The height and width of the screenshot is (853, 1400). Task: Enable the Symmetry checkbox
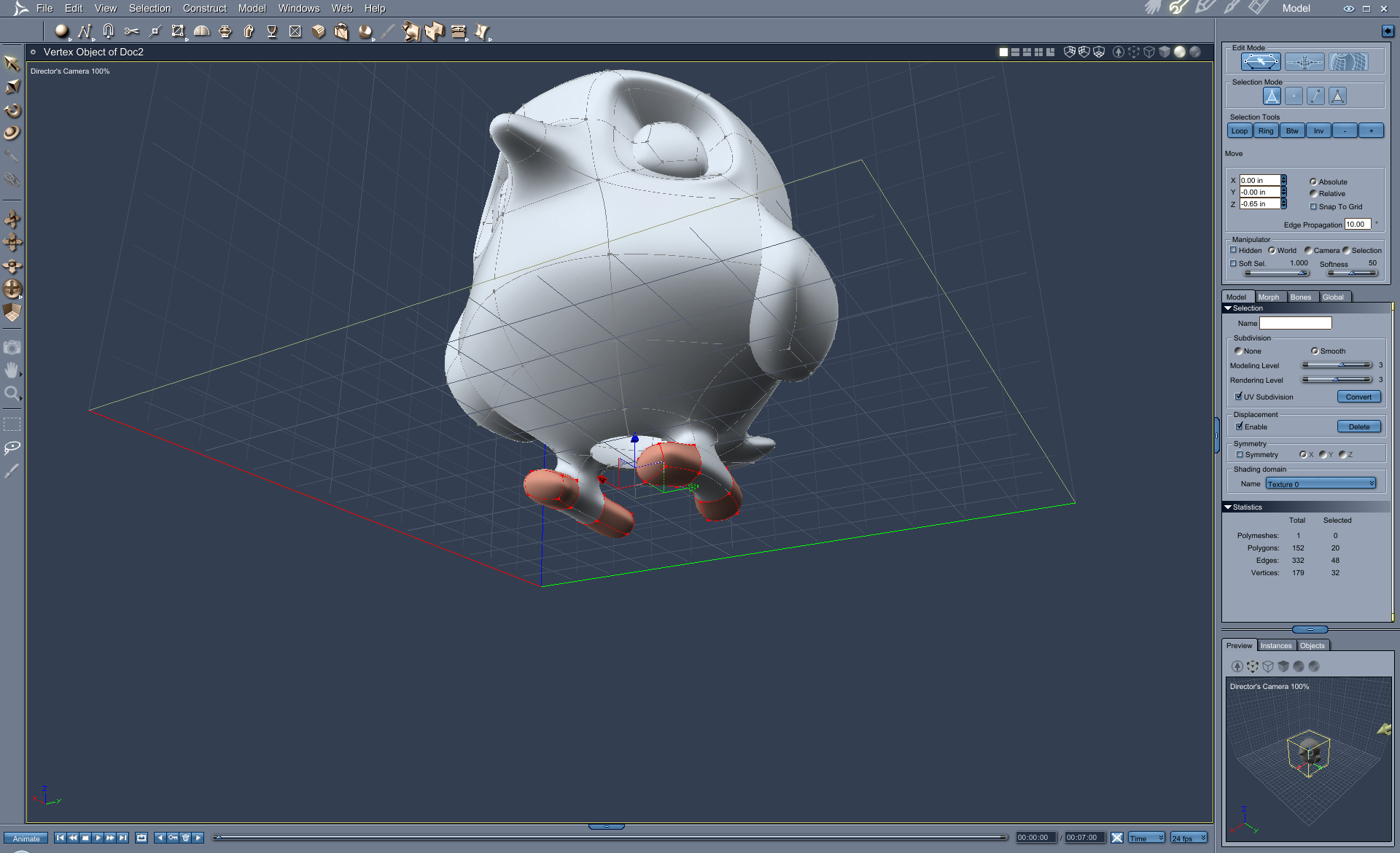point(1240,454)
